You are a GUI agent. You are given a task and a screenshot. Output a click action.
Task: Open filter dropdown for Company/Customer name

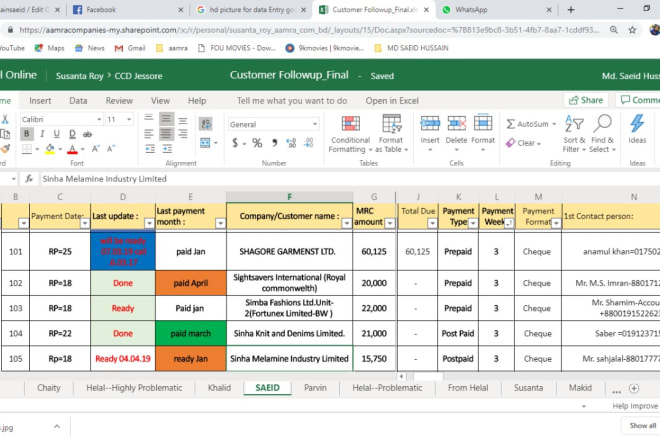click(x=346, y=223)
